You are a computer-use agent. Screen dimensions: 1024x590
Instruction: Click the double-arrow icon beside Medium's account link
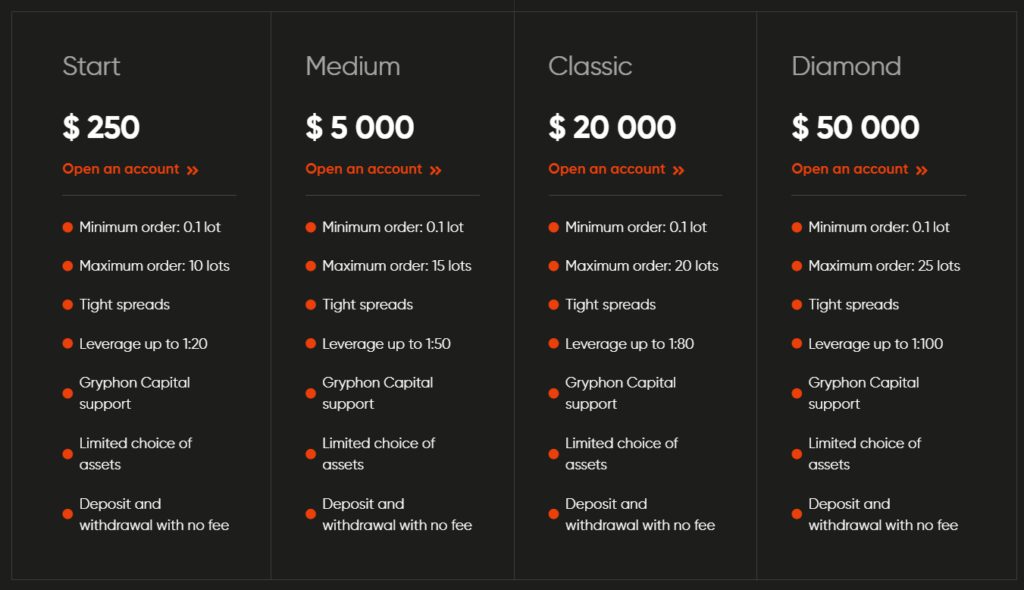tap(436, 169)
